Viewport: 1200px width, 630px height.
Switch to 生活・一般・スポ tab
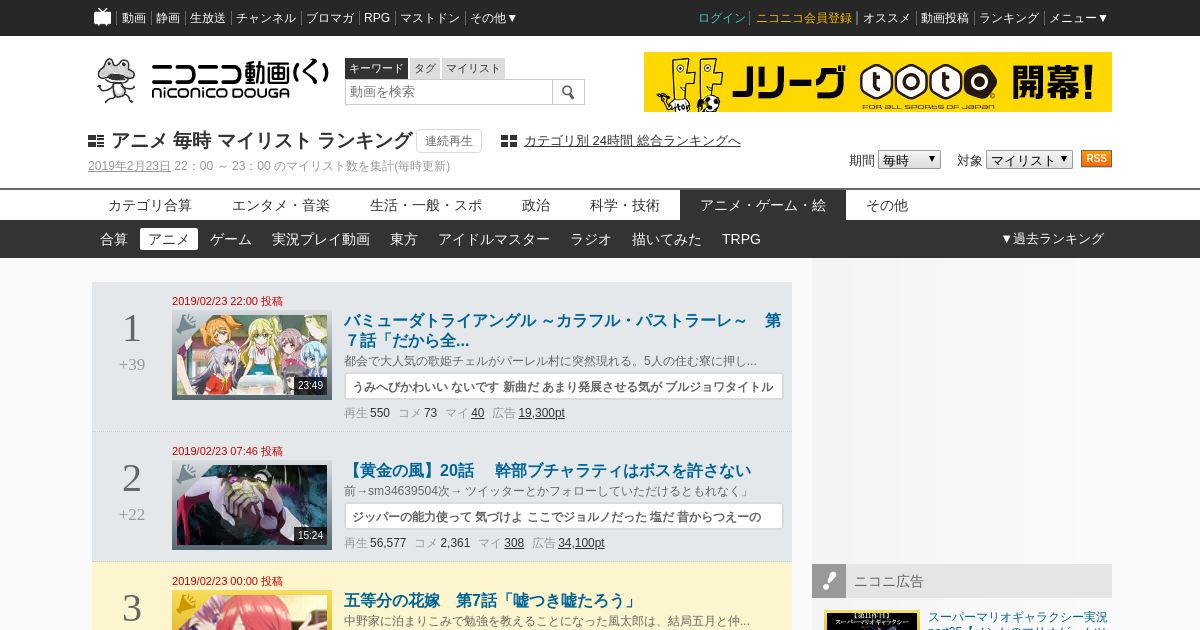pyautogui.click(x=426, y=205)
